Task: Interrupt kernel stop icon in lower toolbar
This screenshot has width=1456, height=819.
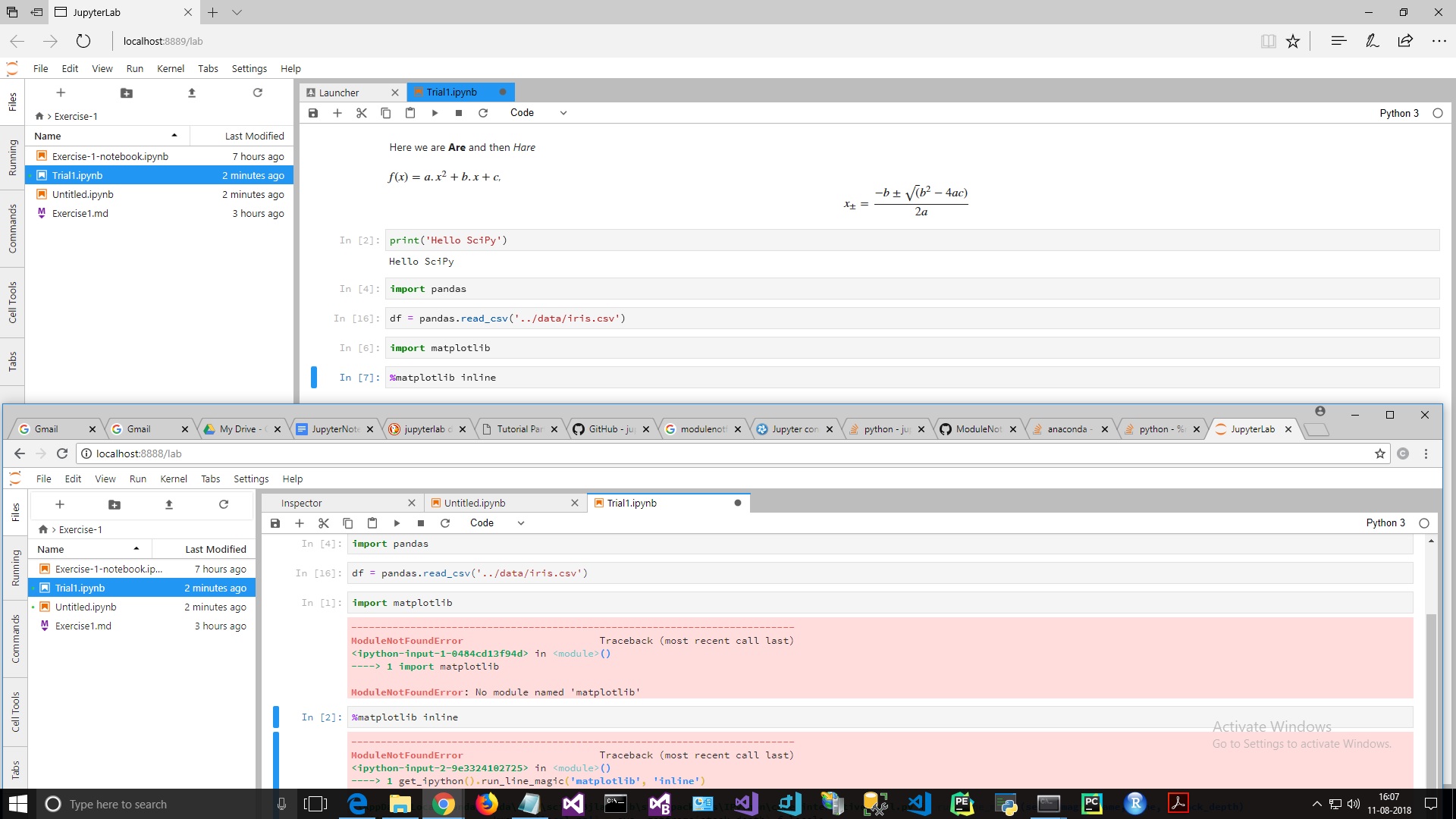Action: pos(421,523)
